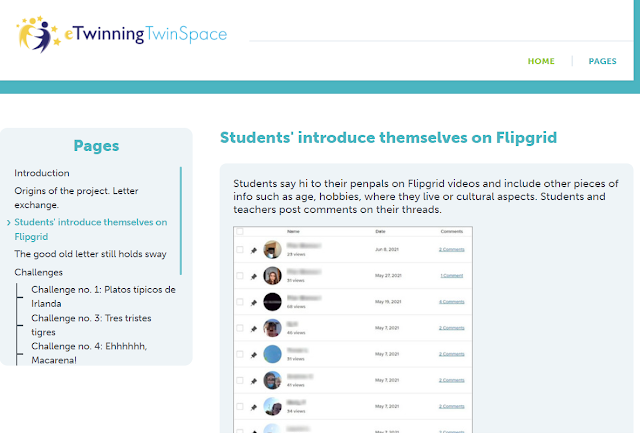Go to the HOME menu item

coord(541,61)
